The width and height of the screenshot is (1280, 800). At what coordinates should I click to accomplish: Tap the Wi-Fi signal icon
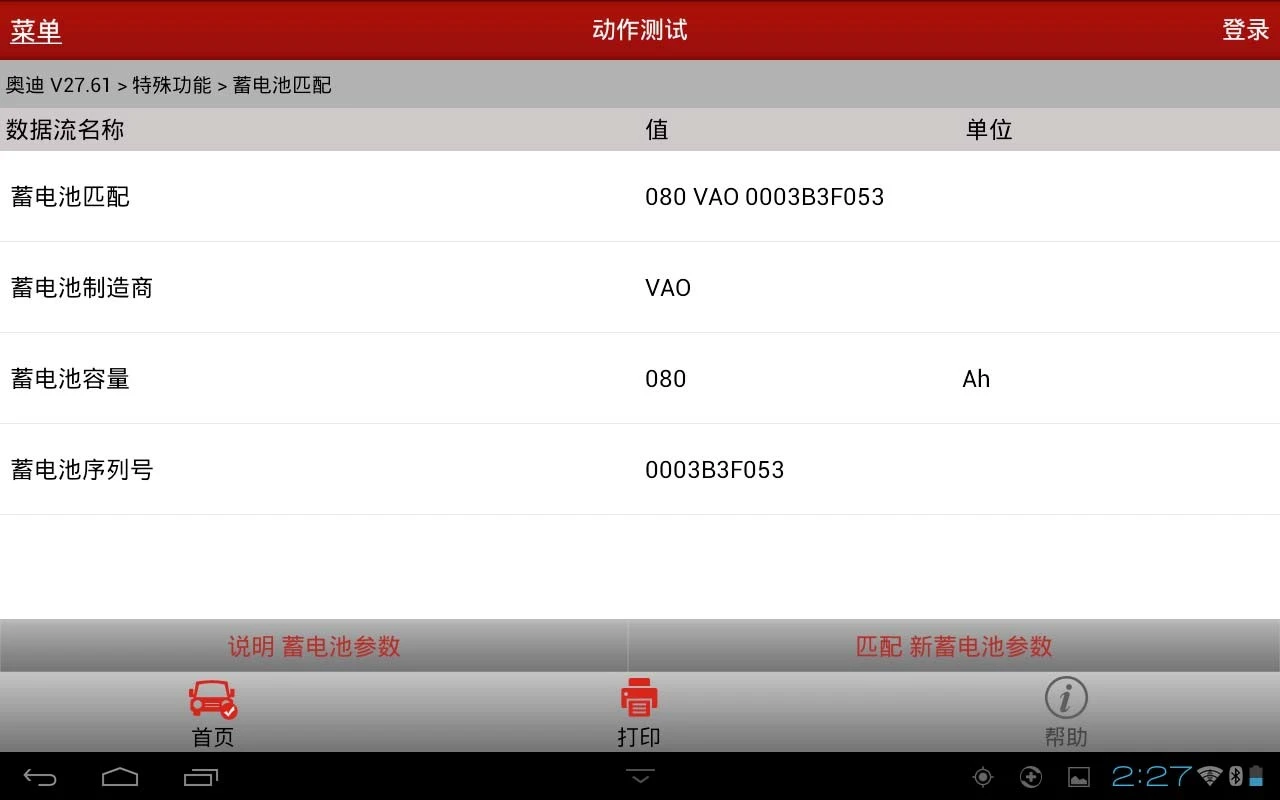point(1210,776)
